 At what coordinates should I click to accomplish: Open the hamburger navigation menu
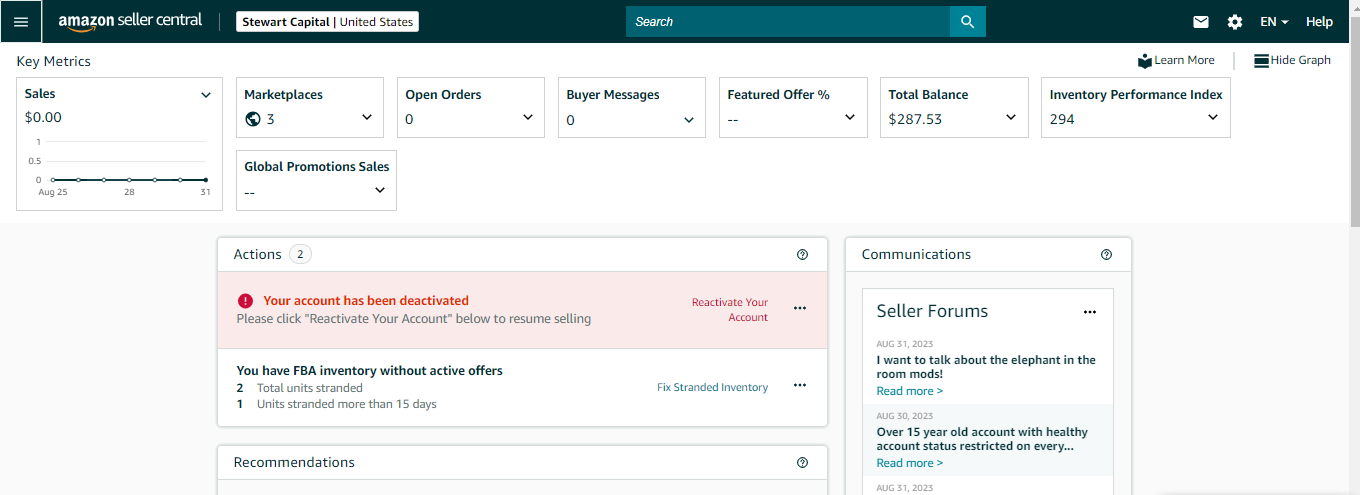[21, 21]
